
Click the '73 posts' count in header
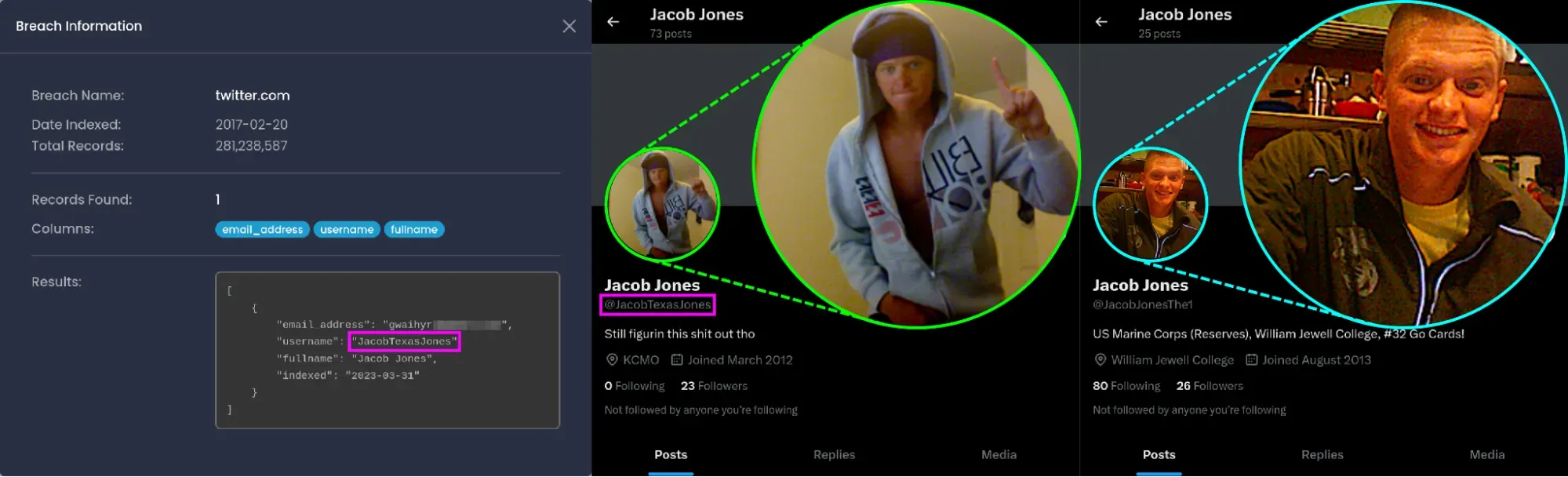(671, 34)
